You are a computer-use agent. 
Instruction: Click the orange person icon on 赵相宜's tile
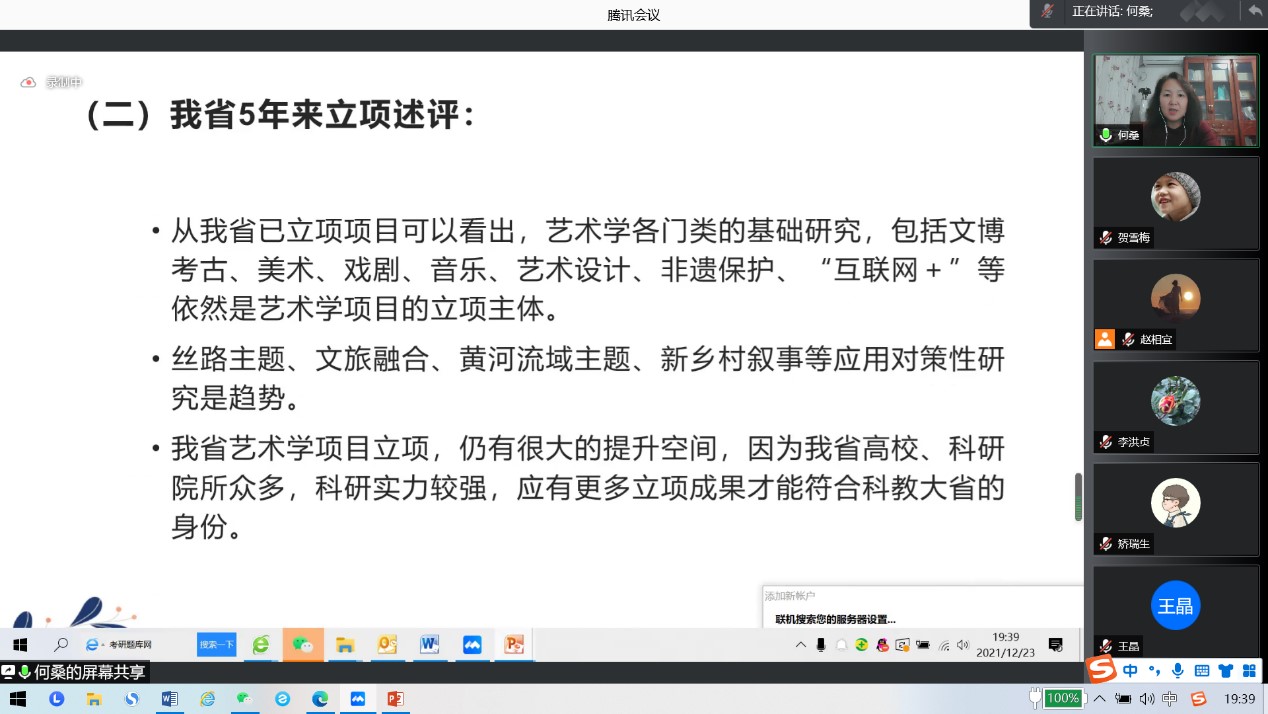1105,339
